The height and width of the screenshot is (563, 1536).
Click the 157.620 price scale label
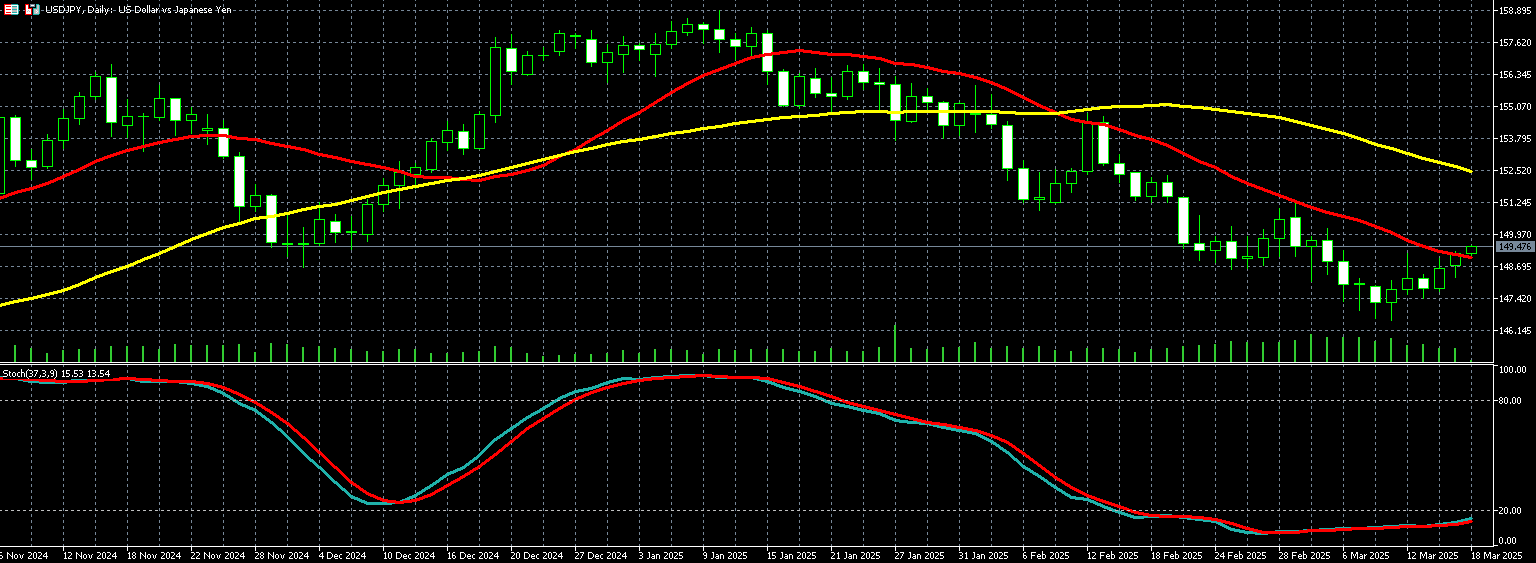[x=1516, y=43]
